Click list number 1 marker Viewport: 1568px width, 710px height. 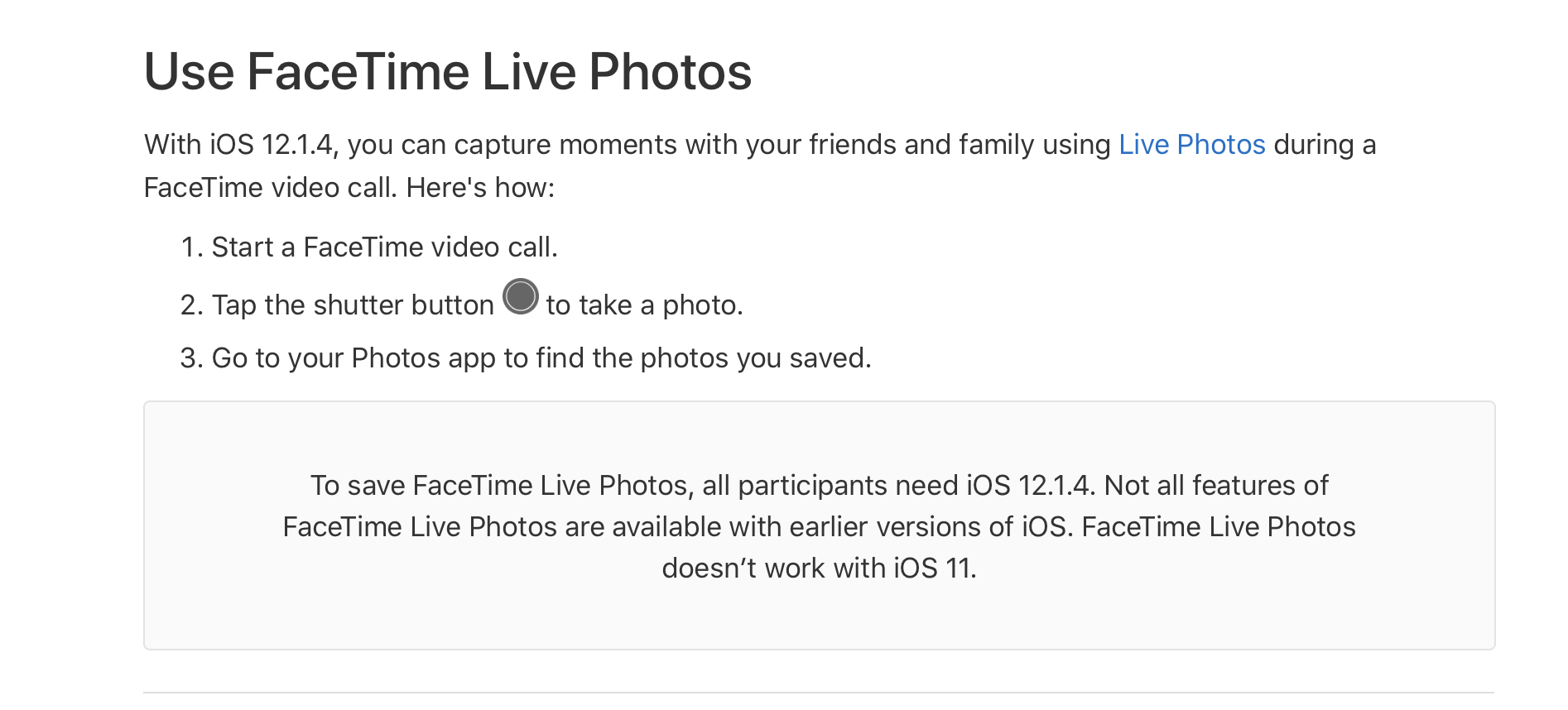192,247
